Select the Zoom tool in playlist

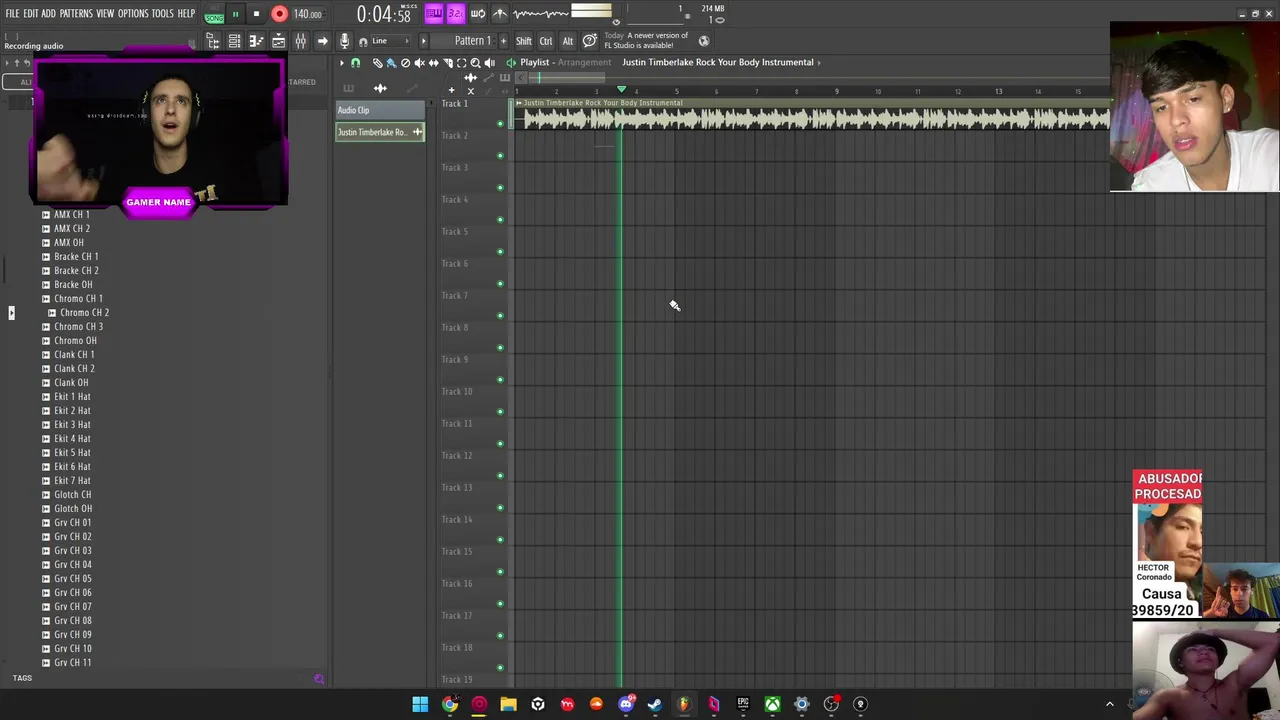pos(475,63)
